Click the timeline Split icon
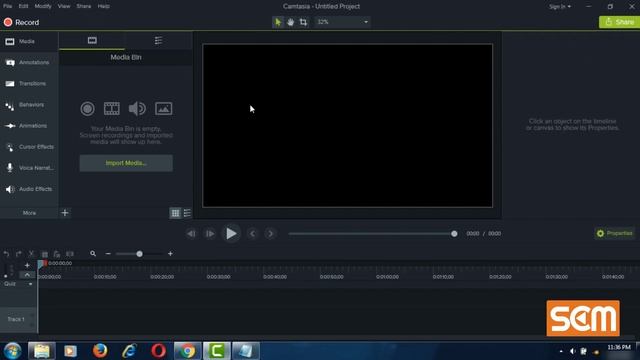The image size is (640, 360). click(70, 254)
